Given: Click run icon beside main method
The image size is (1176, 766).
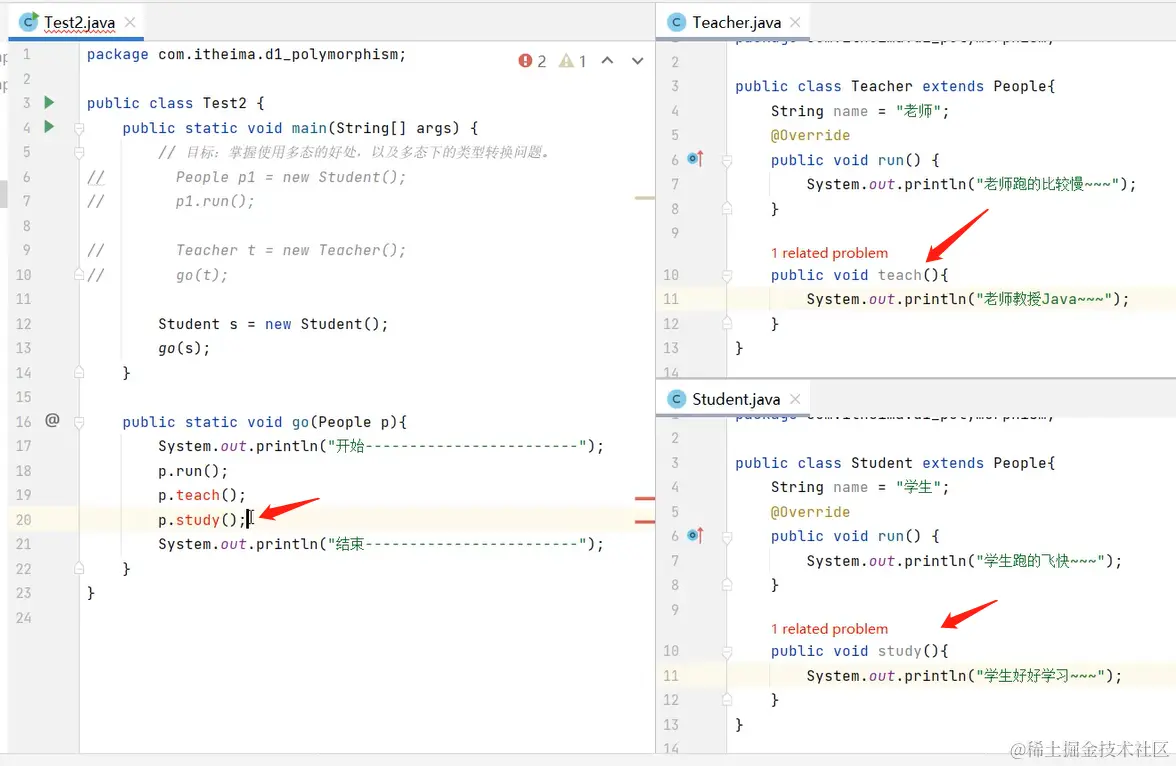Looking at the screenshot, I should tap(49, 127).
